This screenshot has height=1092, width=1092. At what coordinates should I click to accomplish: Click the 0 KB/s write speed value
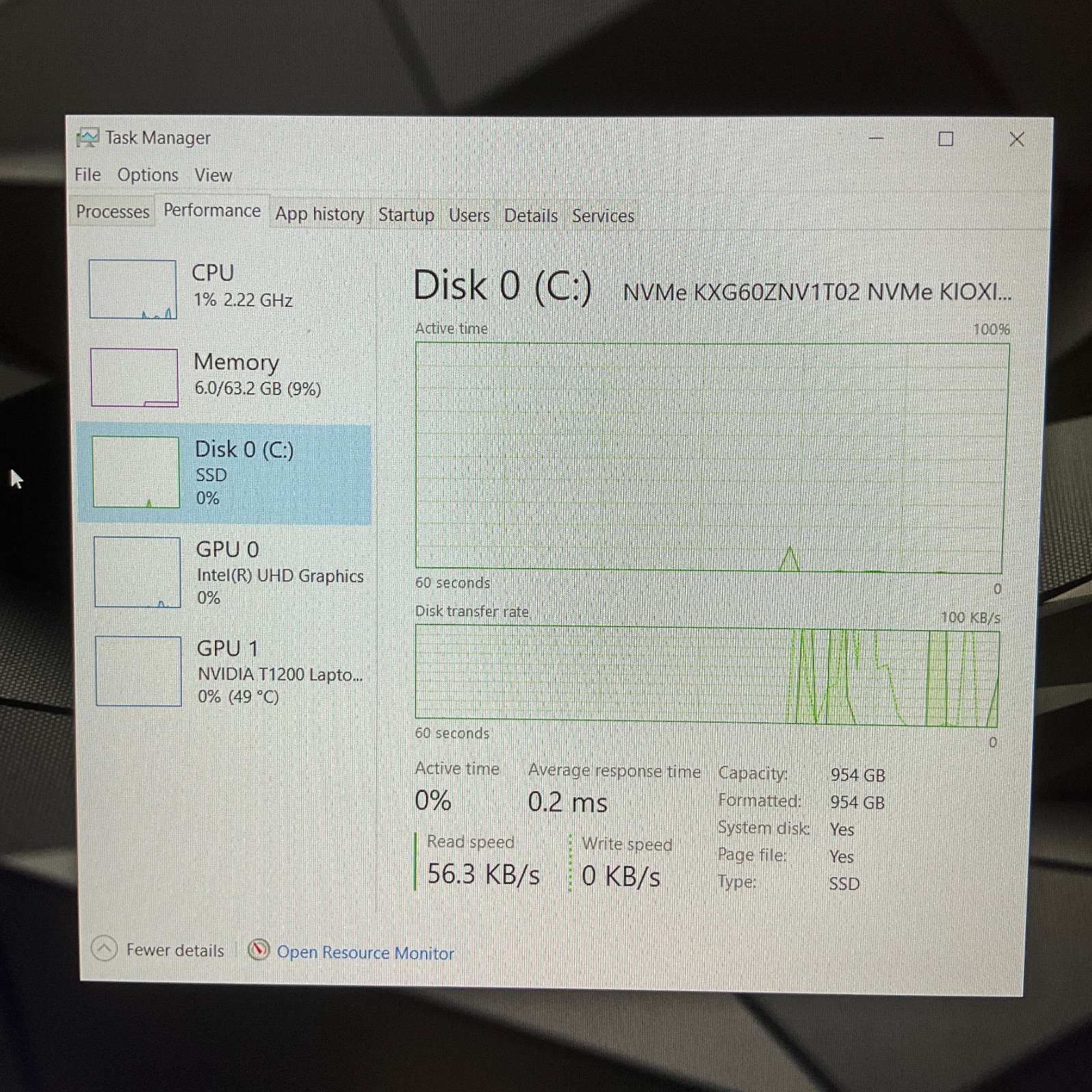point(620,876)
